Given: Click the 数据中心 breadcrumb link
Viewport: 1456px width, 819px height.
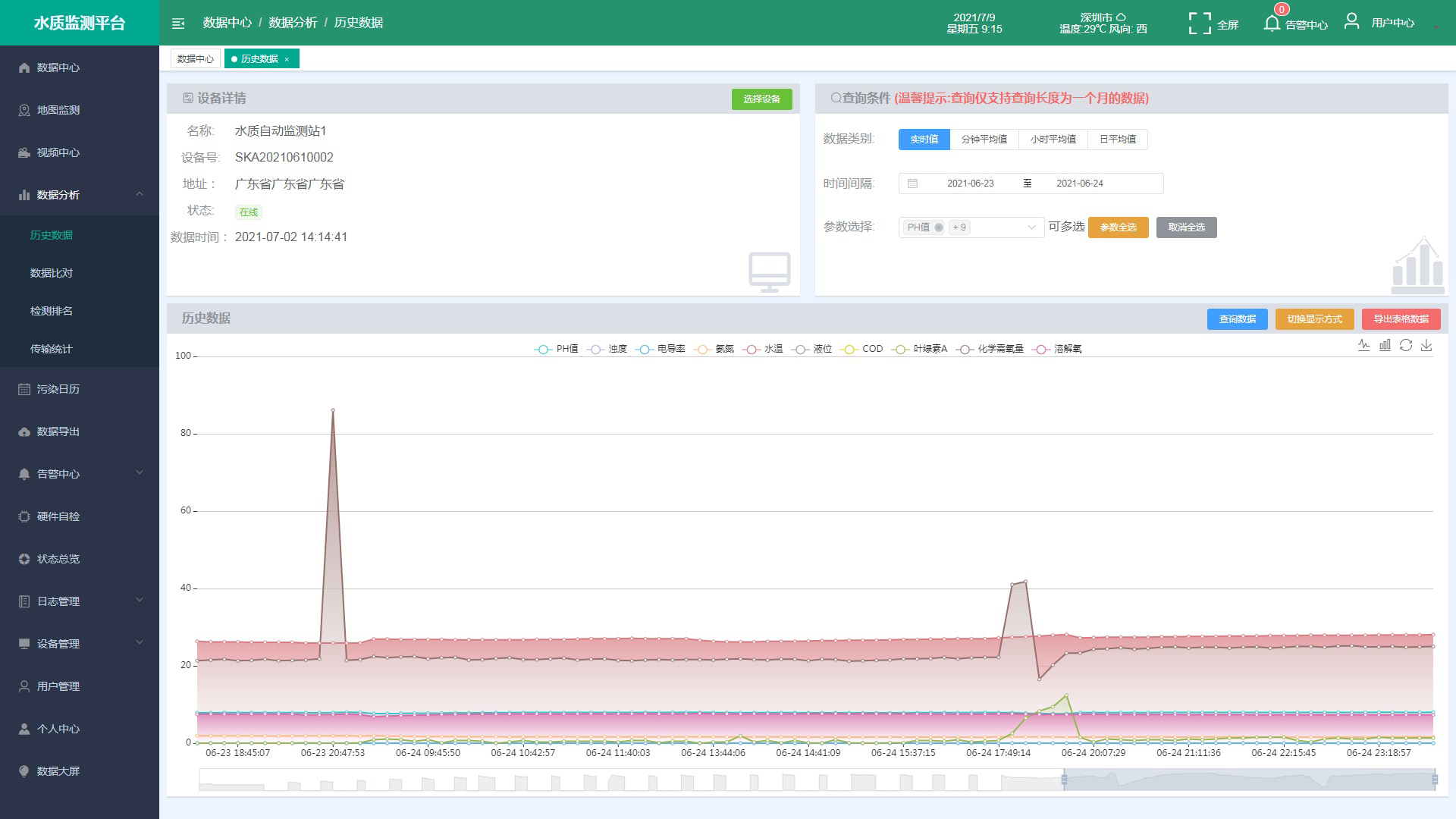Looking at the screenshot, I should tap(227, 23).
